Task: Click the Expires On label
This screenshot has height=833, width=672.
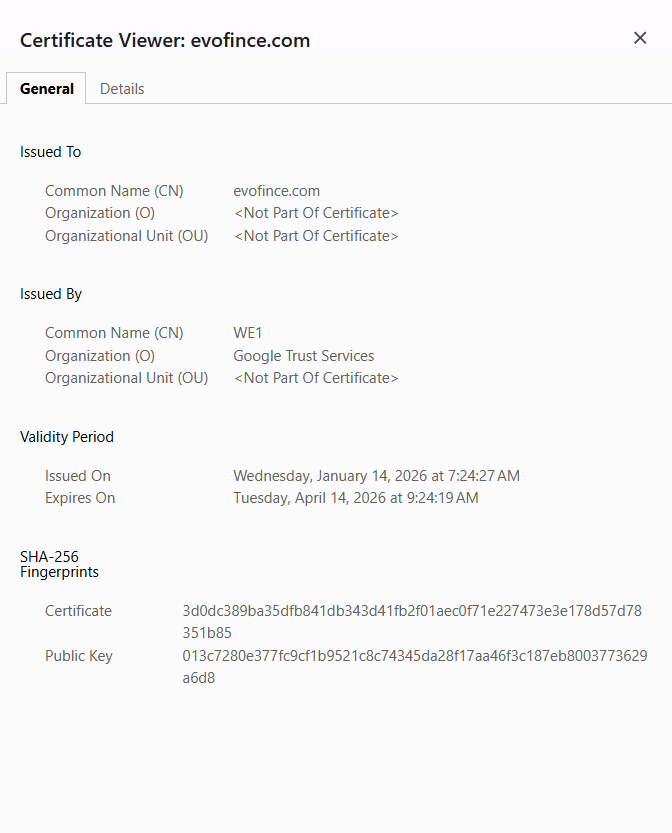Action: tap(80, 498)
